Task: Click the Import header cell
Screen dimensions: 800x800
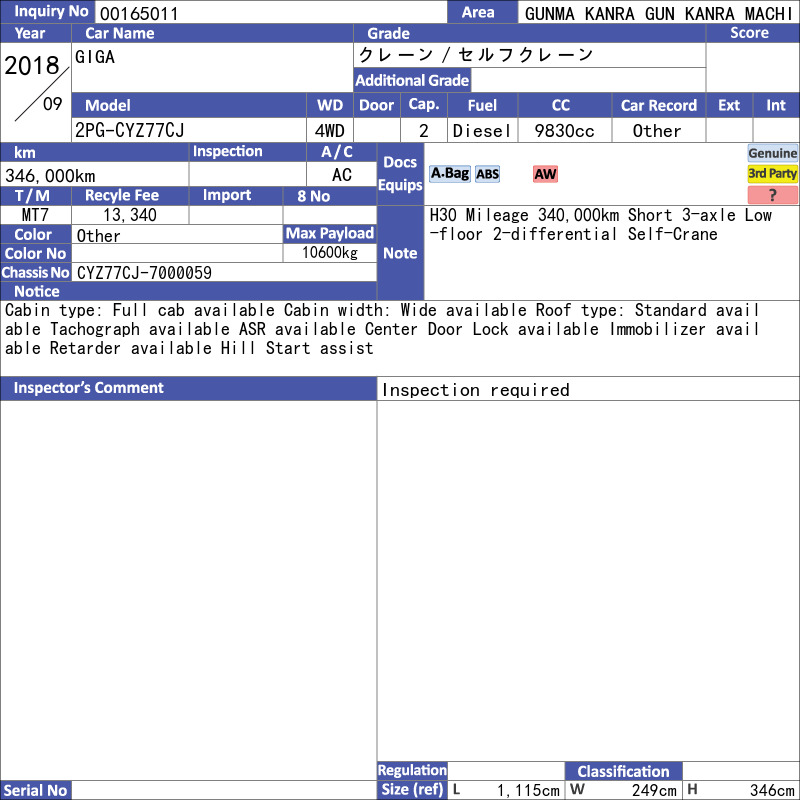Action: click(x=235, y=195)
